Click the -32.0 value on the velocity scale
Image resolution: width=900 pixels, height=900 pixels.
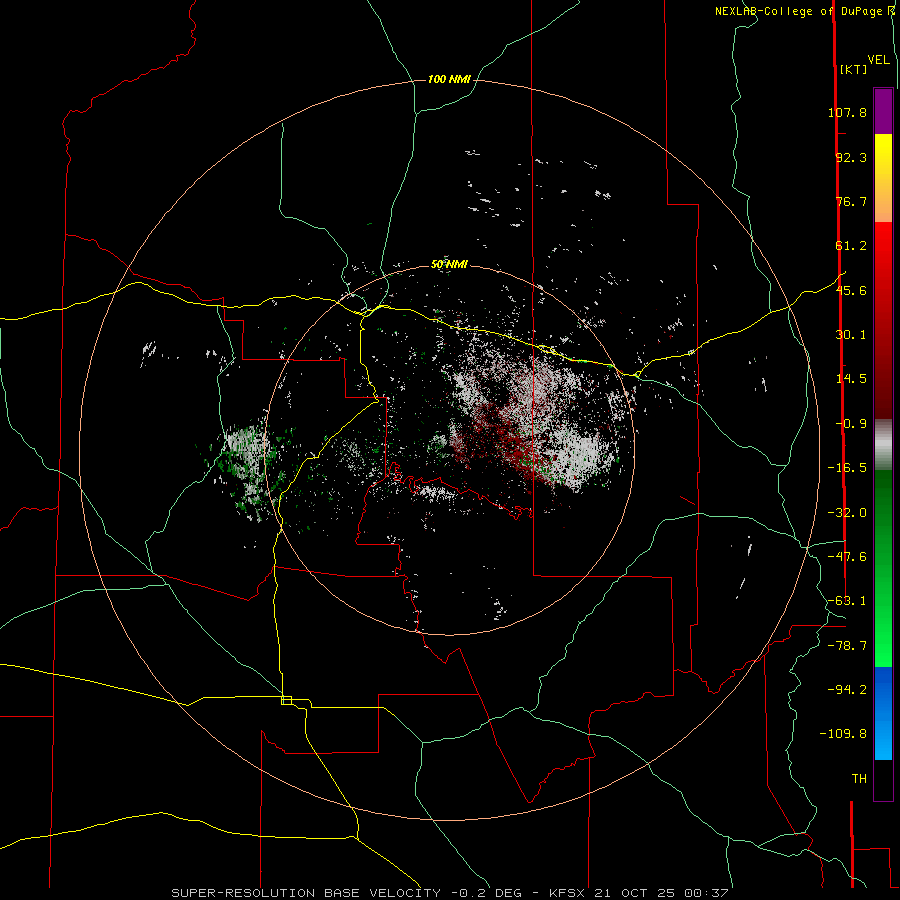pos(847,513)
